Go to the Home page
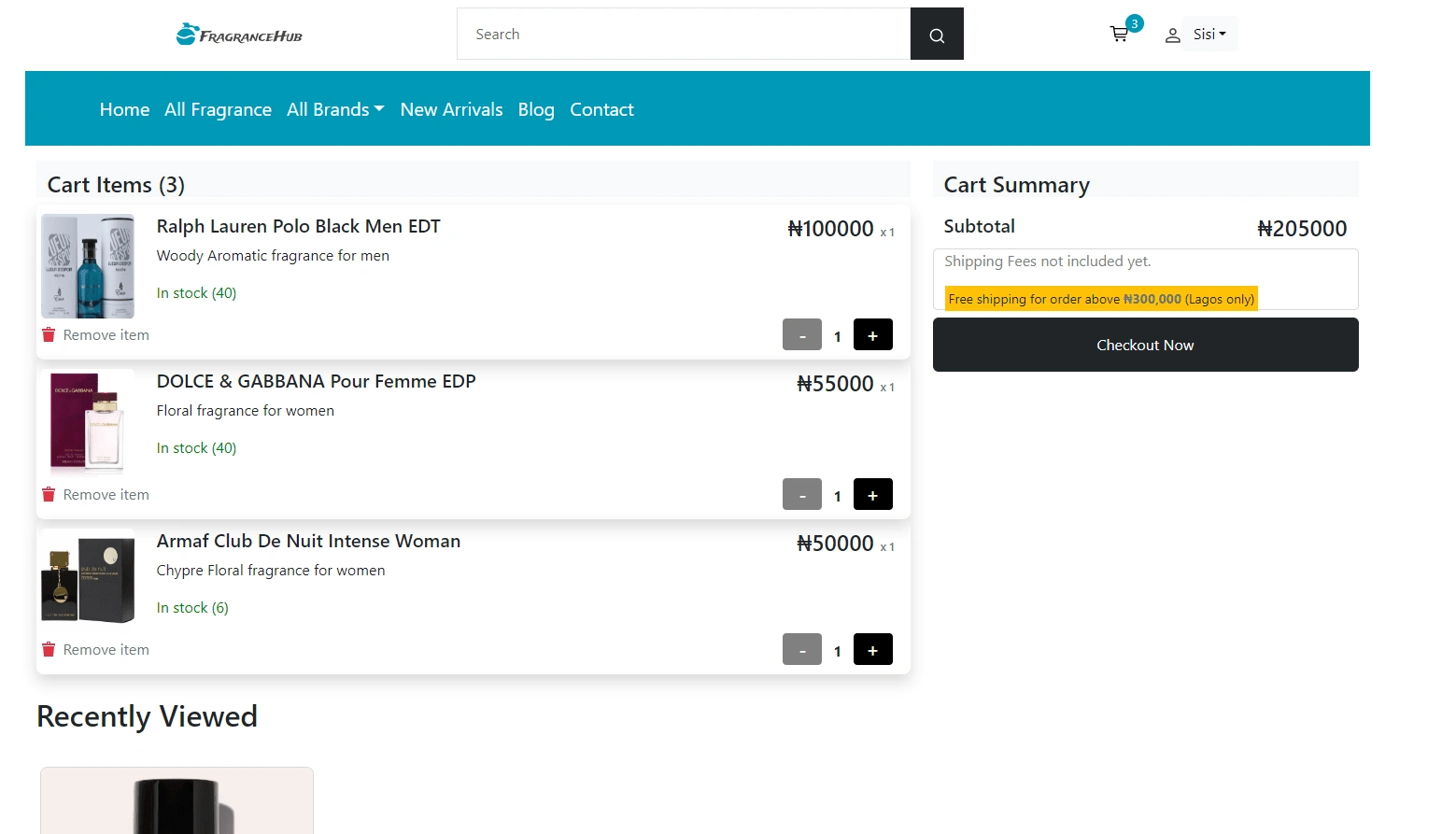 tap(124, 109)
